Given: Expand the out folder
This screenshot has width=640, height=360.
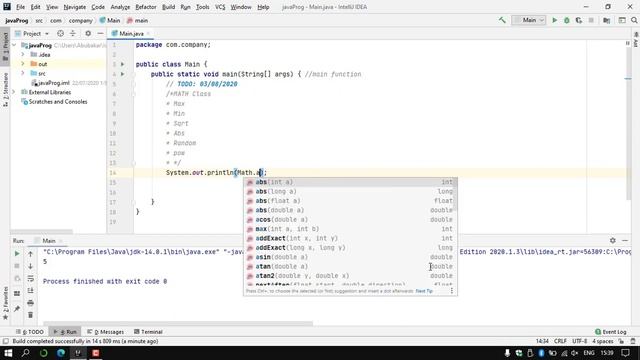Looking at the screenshot, I should click(23, 64).
